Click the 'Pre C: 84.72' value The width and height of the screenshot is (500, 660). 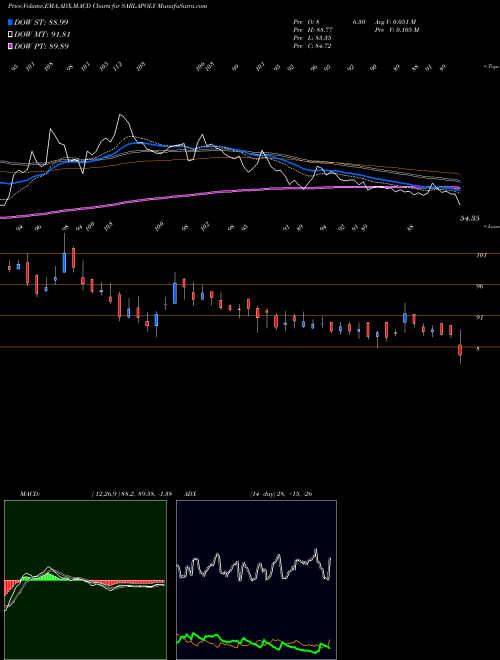click(x=313, y=46)
